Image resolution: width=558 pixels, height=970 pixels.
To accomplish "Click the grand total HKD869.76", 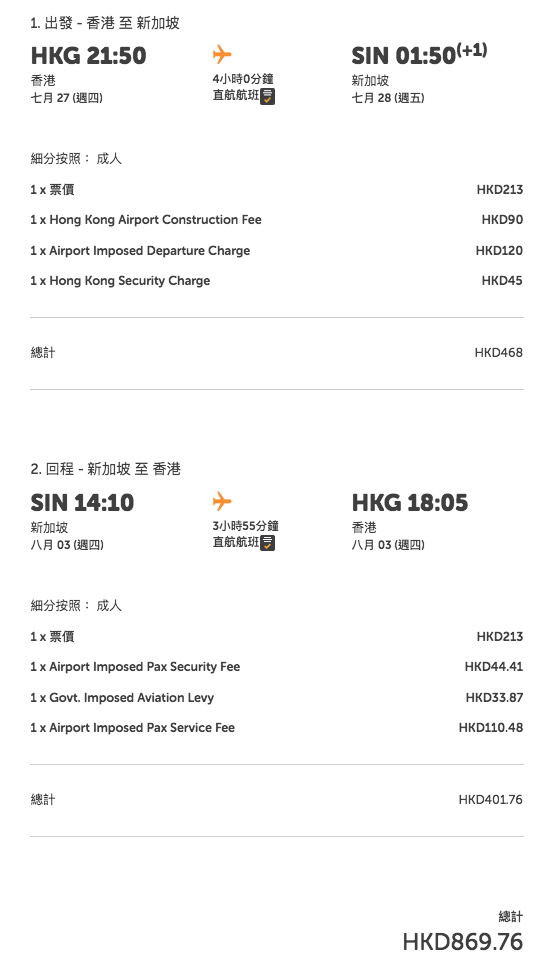I will click(x=463, y=942).
